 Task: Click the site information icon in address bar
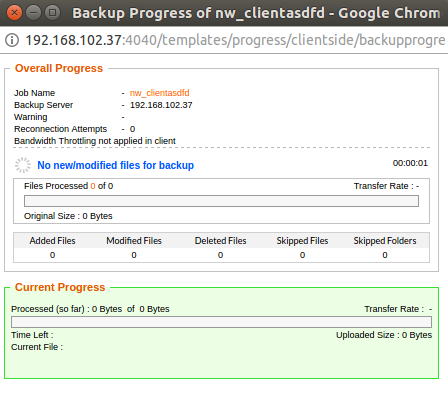coord(12,40)
